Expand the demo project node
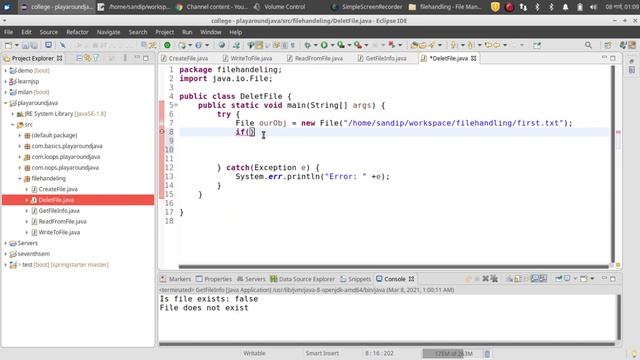 (5, 71)
